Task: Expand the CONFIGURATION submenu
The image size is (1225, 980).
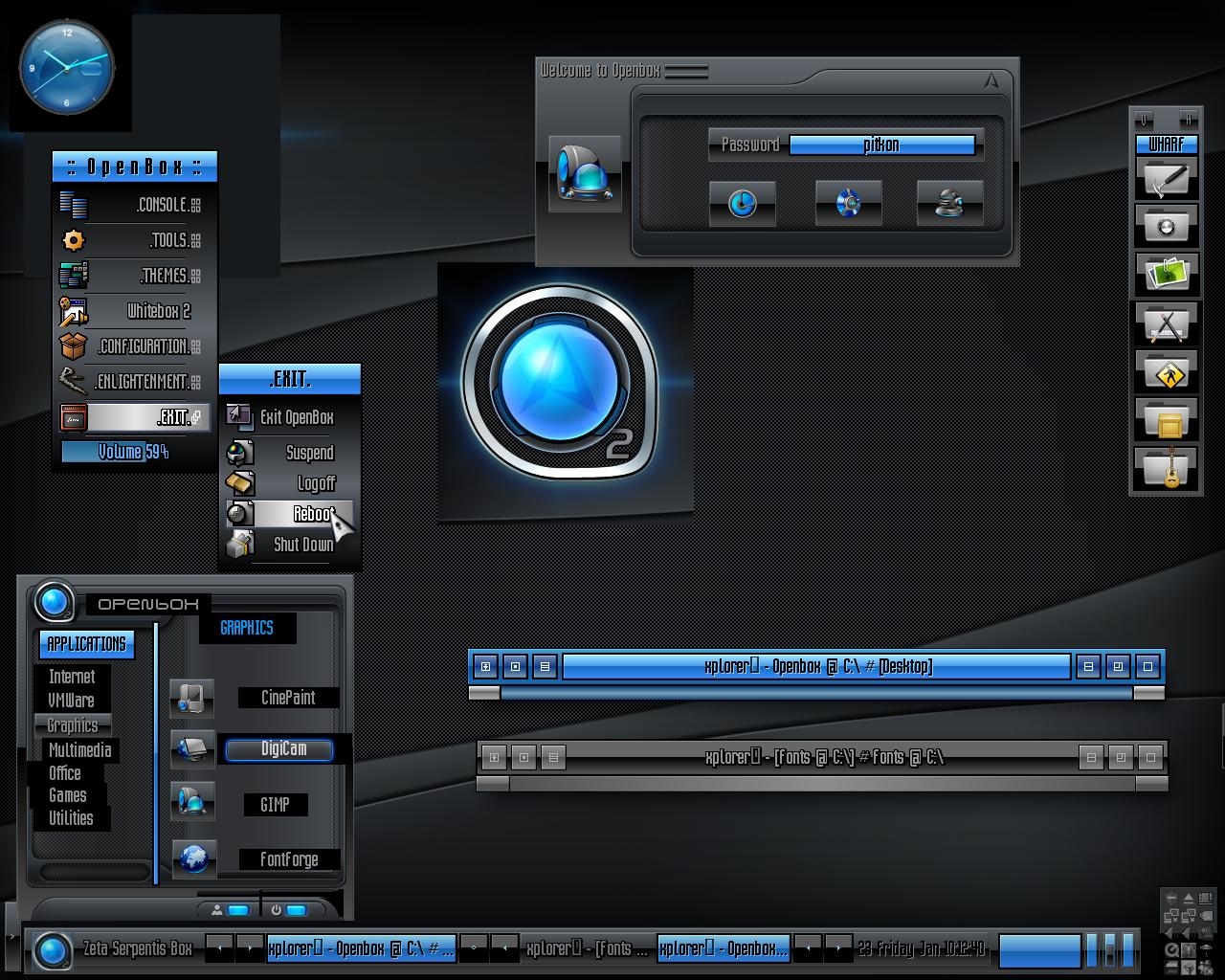Action: pos(195,346)
